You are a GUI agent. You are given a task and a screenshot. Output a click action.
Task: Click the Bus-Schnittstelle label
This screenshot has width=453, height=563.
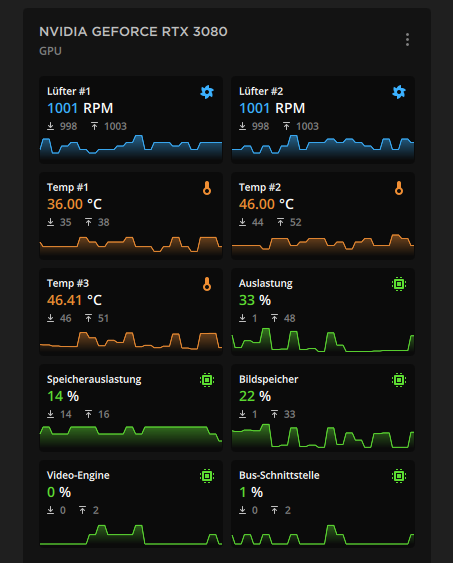pyautogui.click(x=279, y=475)
